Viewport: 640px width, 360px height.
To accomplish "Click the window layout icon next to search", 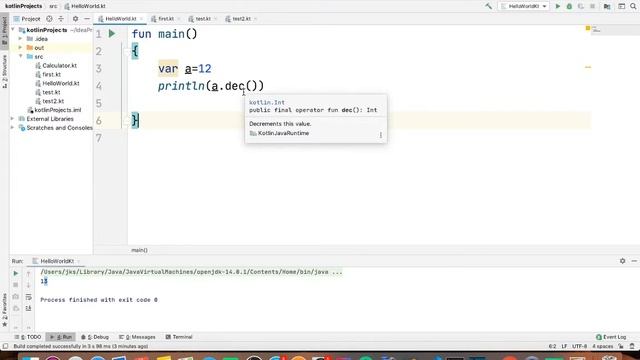I will tap(621, 6).
